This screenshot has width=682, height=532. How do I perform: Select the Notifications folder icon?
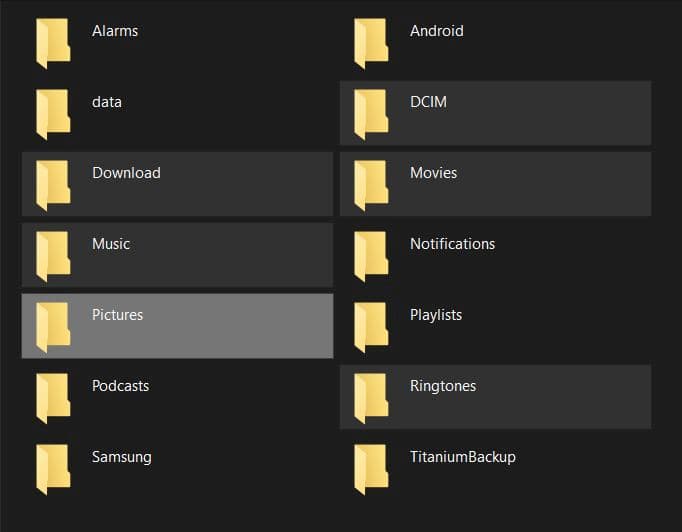tap(371, 256)
